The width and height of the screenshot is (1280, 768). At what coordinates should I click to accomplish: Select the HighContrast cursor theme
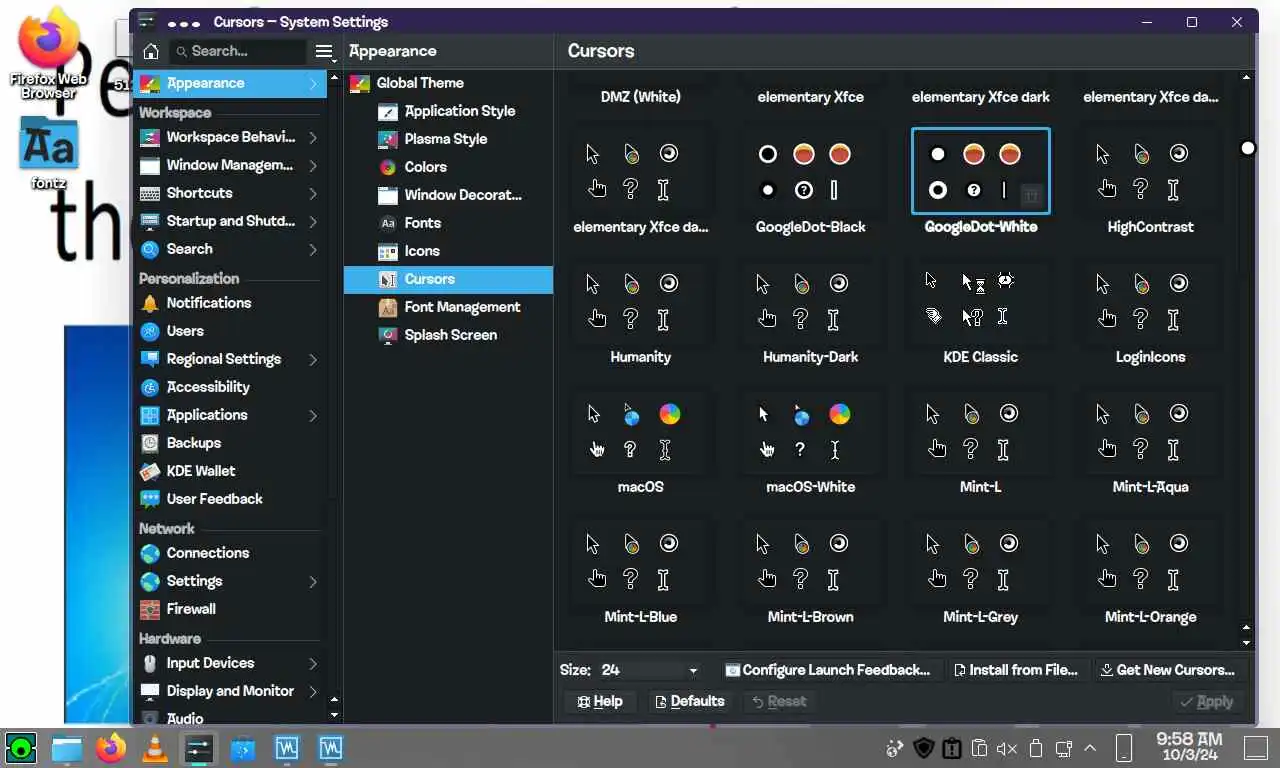point(1151,182)
